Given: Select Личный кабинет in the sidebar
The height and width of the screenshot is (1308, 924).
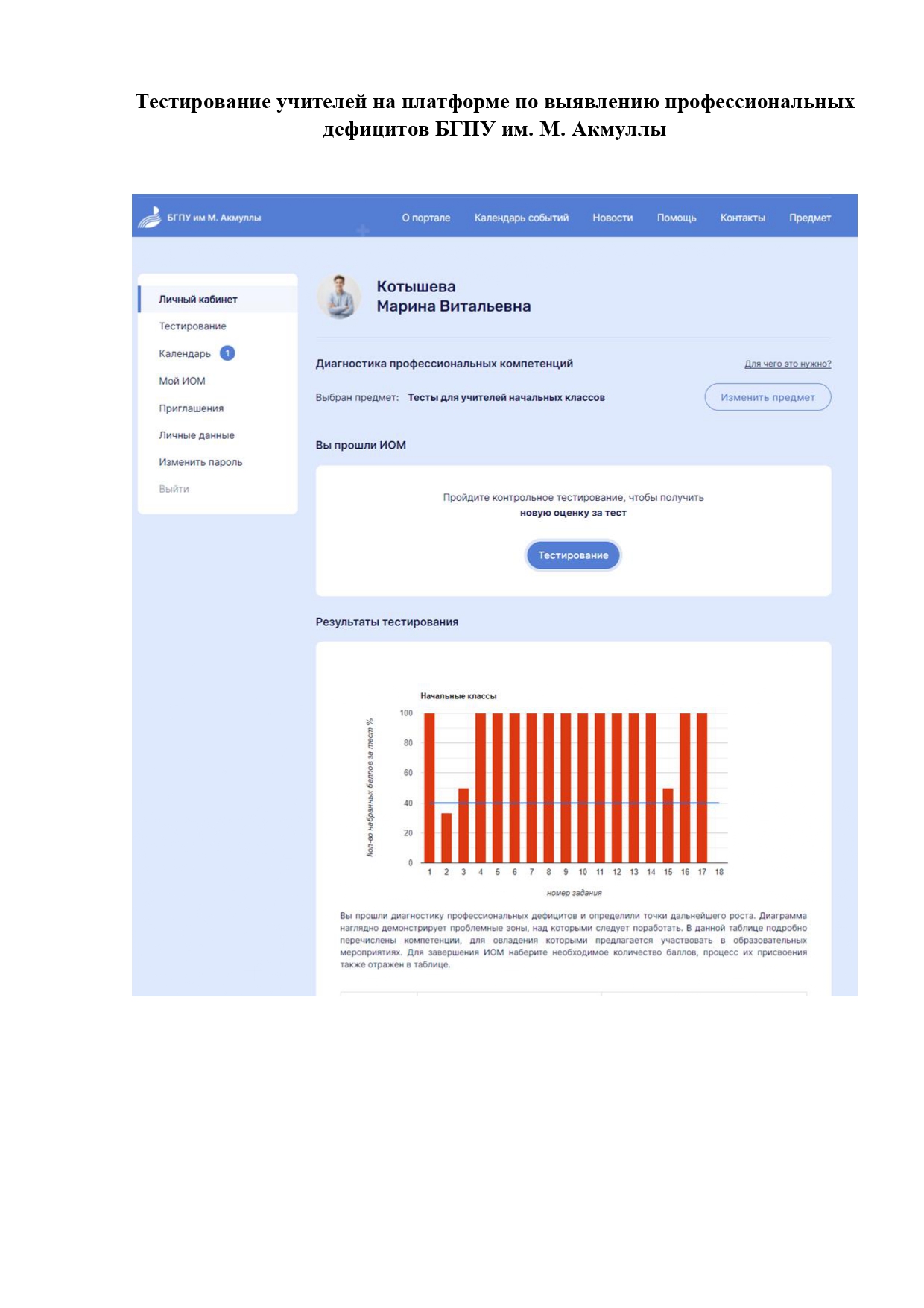Looking at the screenshot, I should pyautogui.click(x=218, y=299).
